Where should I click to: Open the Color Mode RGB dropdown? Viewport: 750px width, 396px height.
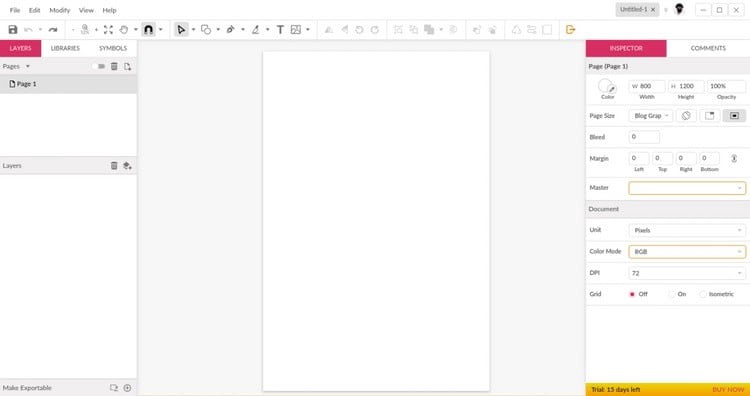coord(687,252)
